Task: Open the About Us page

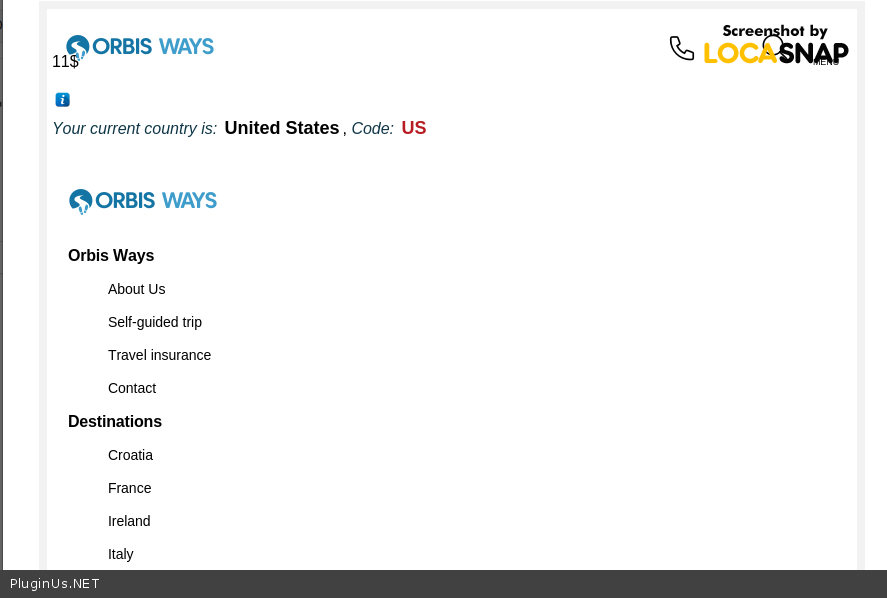Action: pyautogui.click(x=136, y=289)
